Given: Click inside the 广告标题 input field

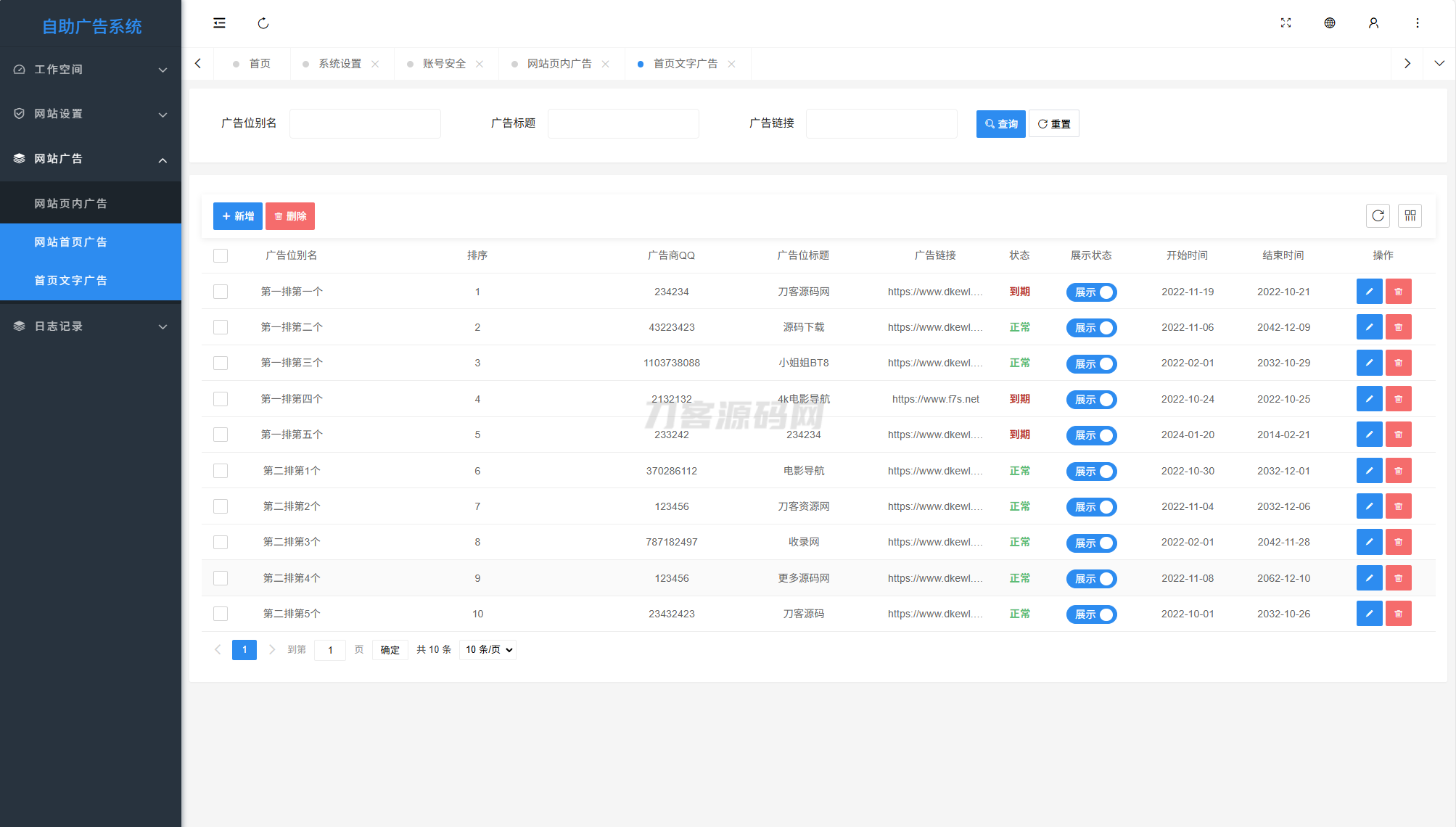Looking at the screenshot, I should click(622, 123).
